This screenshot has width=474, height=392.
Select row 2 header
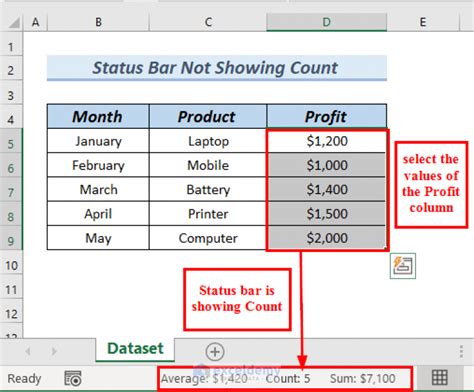click(x=11, y=68)
